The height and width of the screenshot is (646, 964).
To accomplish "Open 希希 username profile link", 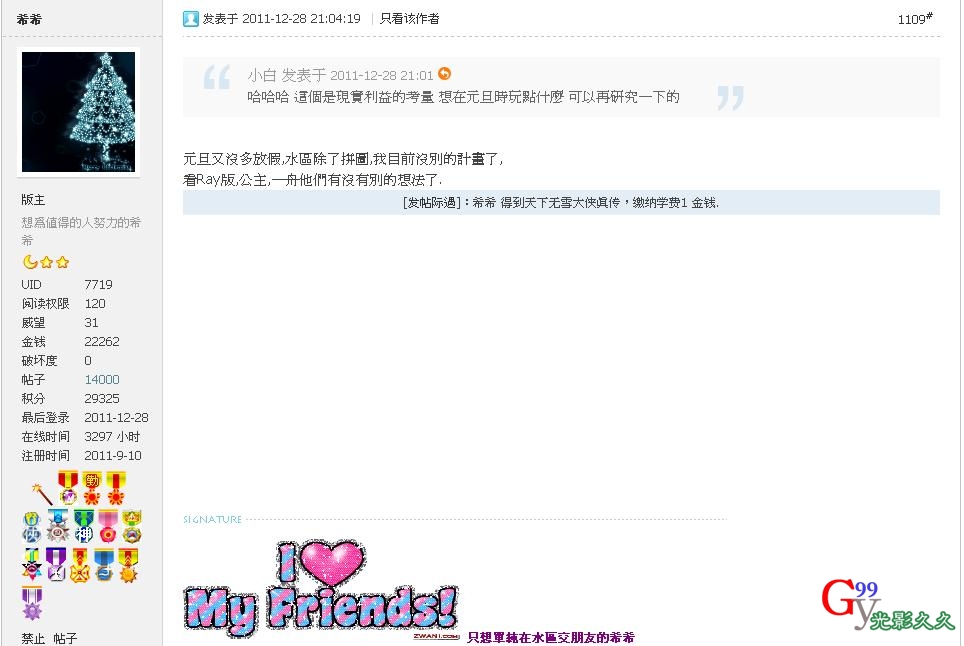I will [x=29, y=19].
